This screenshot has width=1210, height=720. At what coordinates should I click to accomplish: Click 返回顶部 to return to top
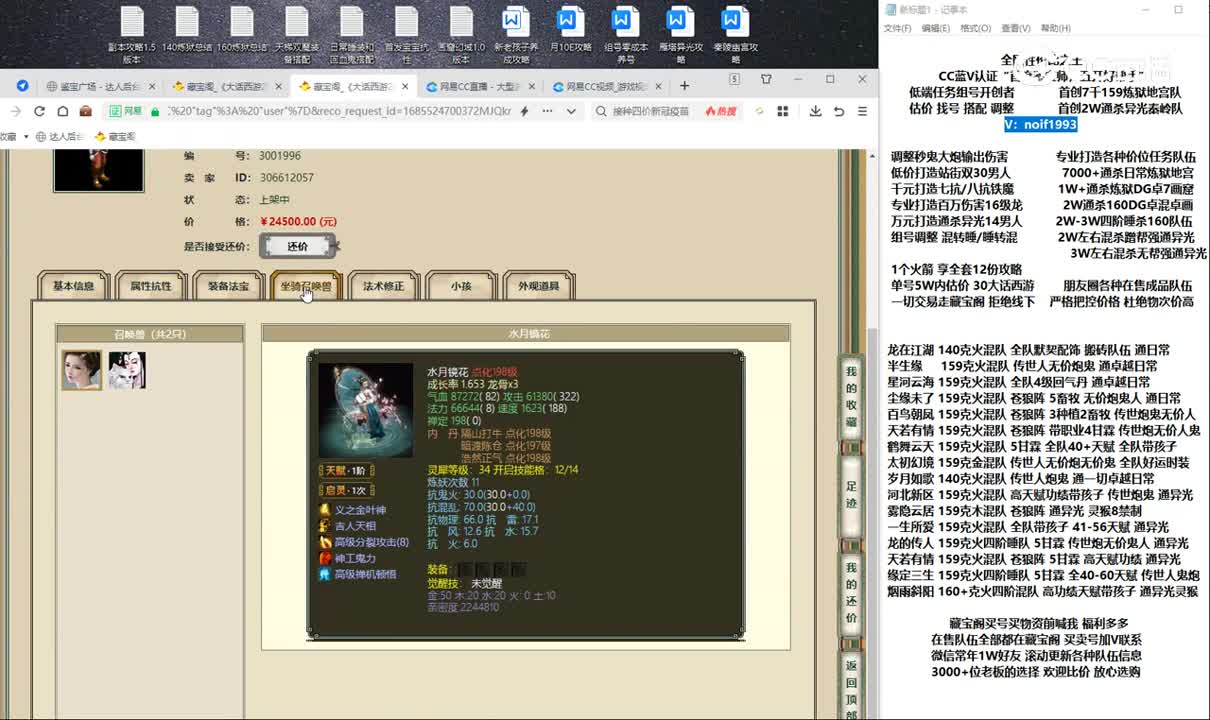pyautogui.click(x=851, y=688)
